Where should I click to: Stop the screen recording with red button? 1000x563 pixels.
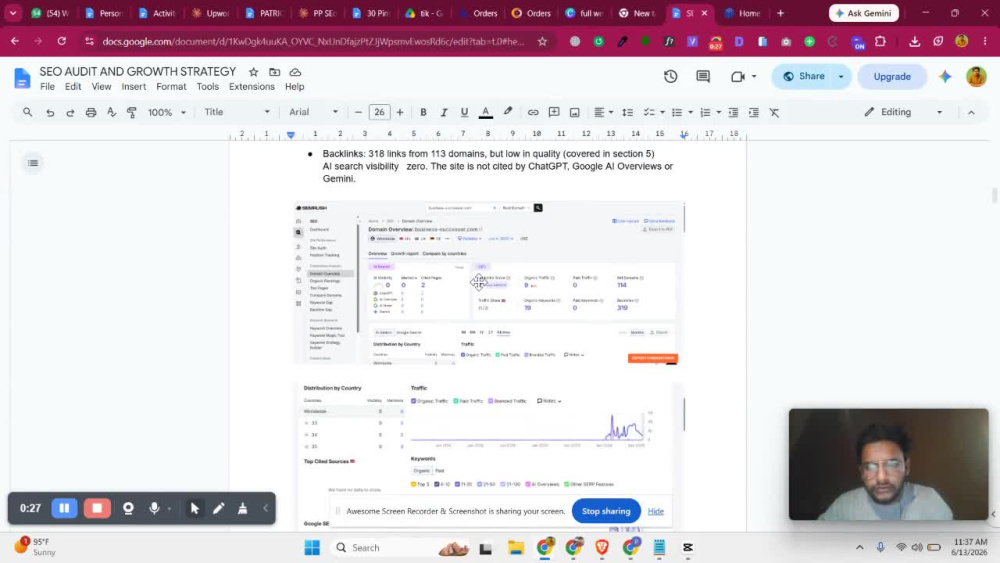[x=97, y=508]
